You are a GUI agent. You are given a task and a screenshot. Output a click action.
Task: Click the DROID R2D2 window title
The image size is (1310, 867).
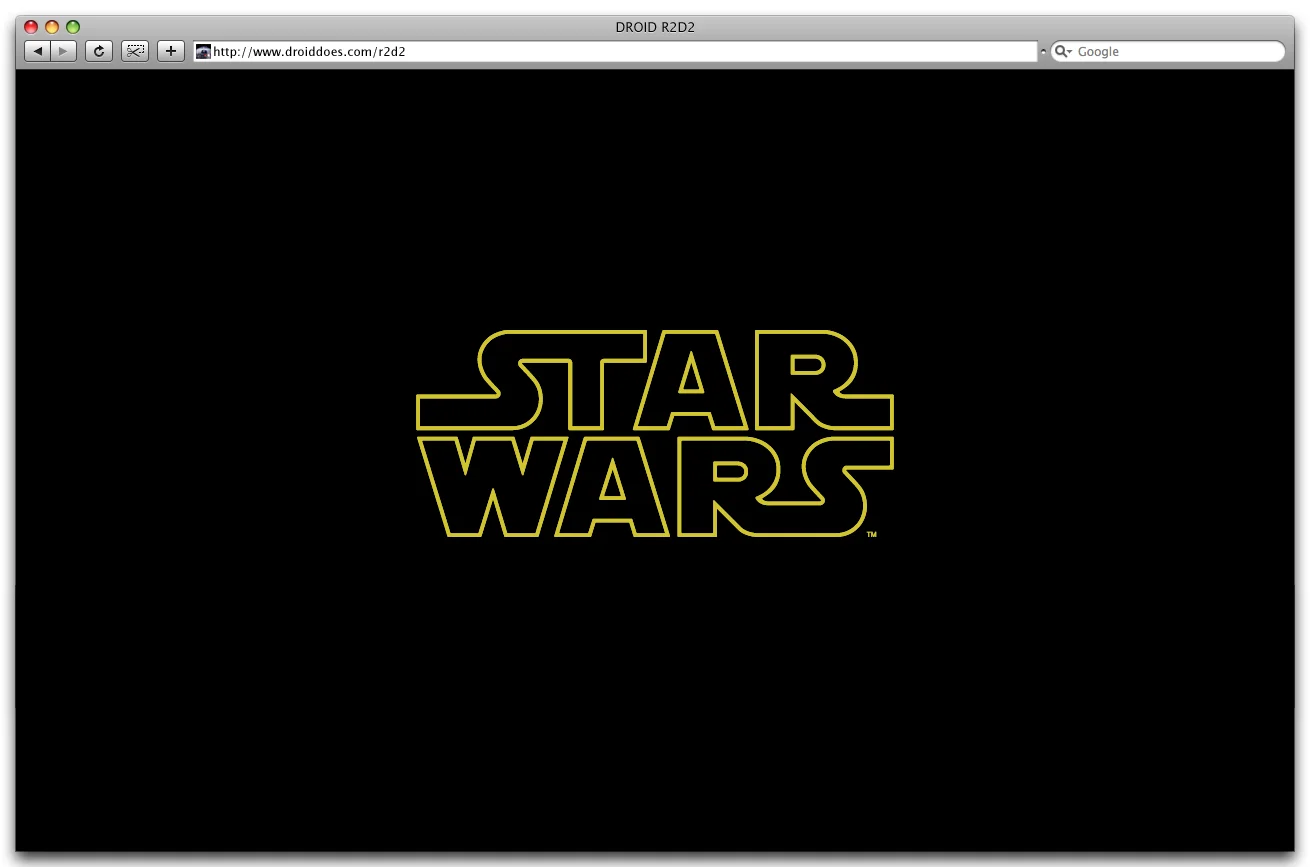pos(655,27)
